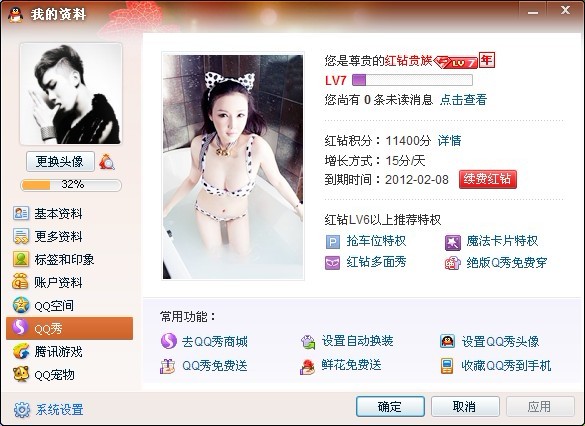Click the 详情 link next to 红钻积分
585x426 pixels.
449,141
